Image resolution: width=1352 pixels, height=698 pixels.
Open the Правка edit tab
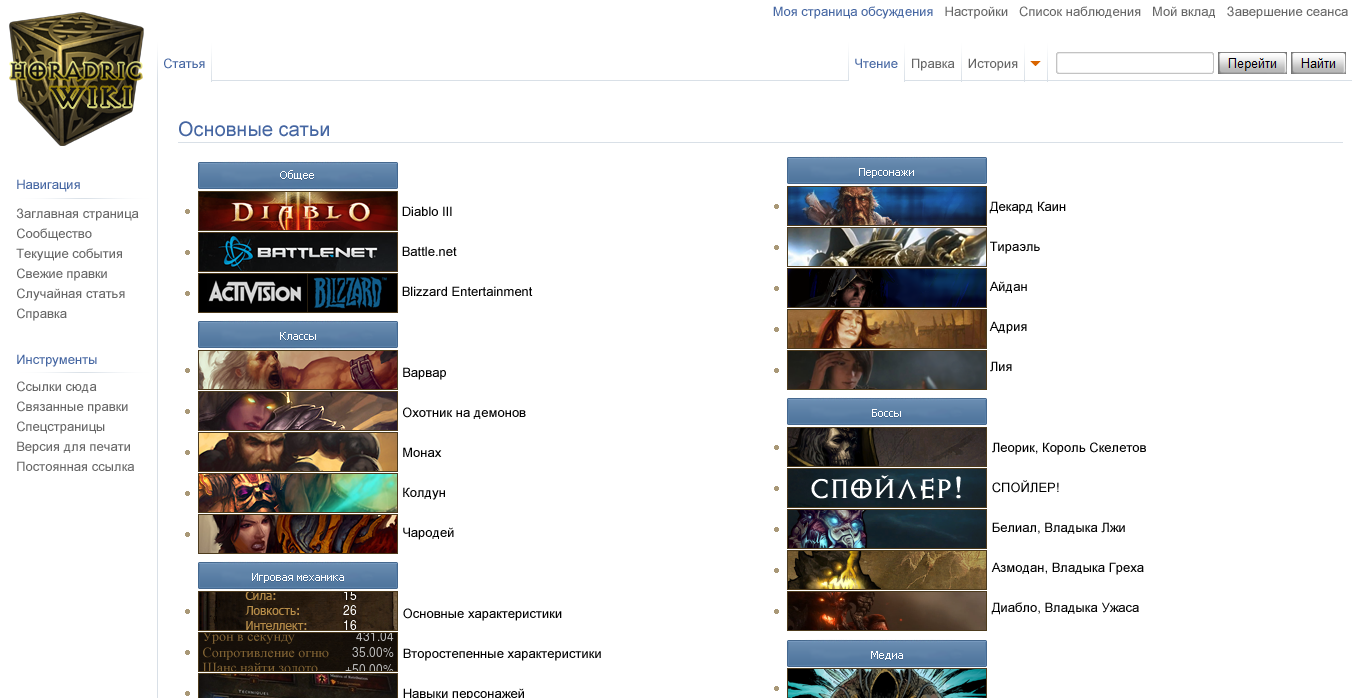click(932, 64)
